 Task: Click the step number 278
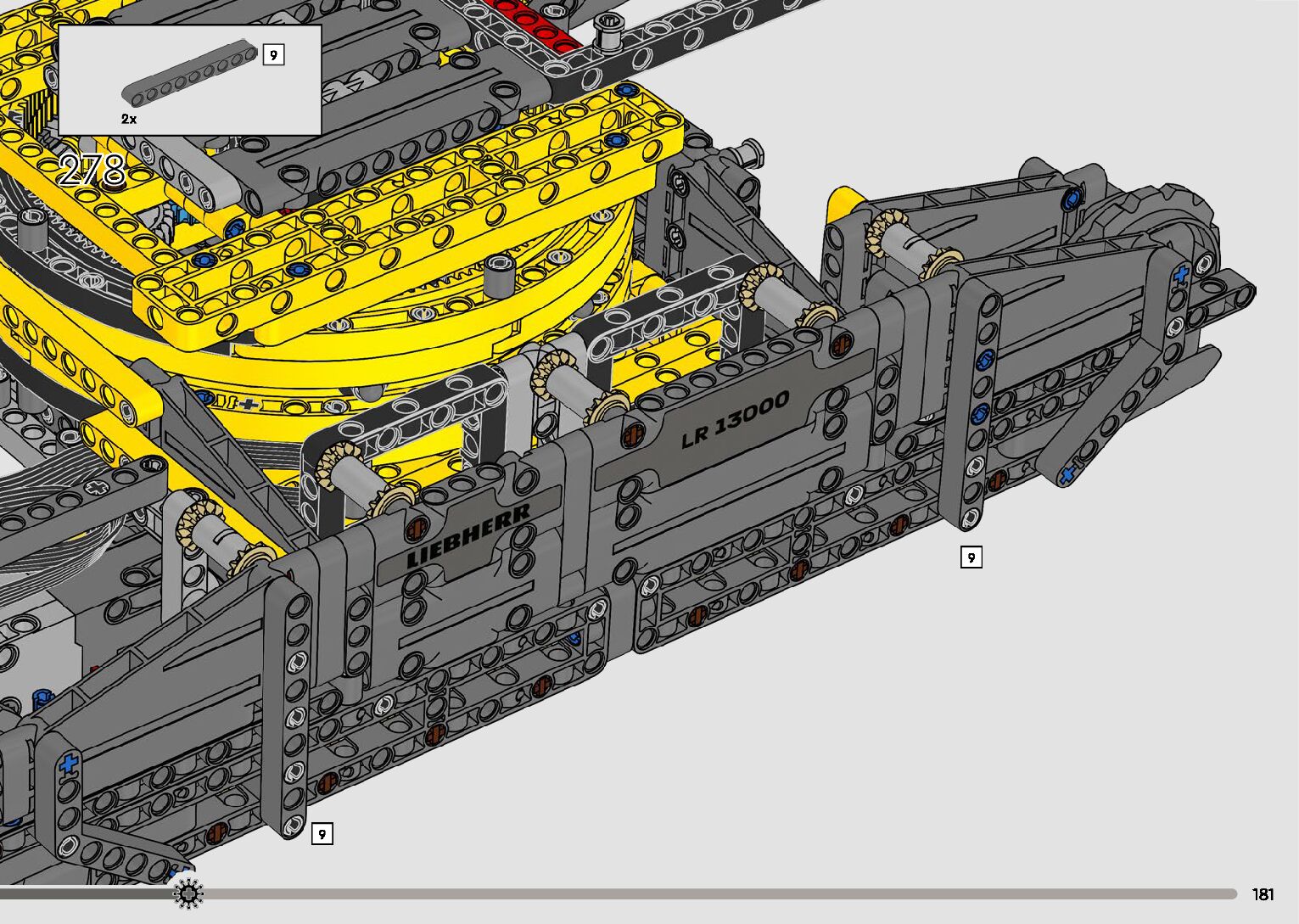(x=92, y=171)
